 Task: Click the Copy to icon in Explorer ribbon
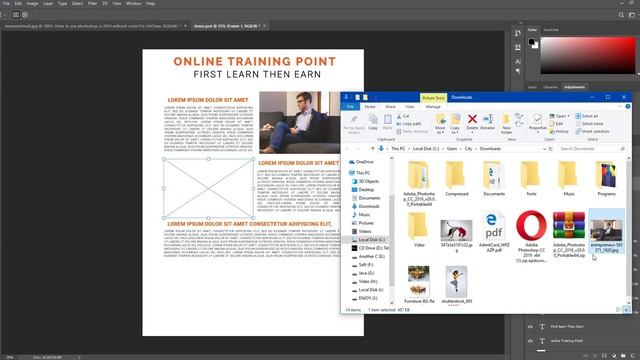(455, 119)
